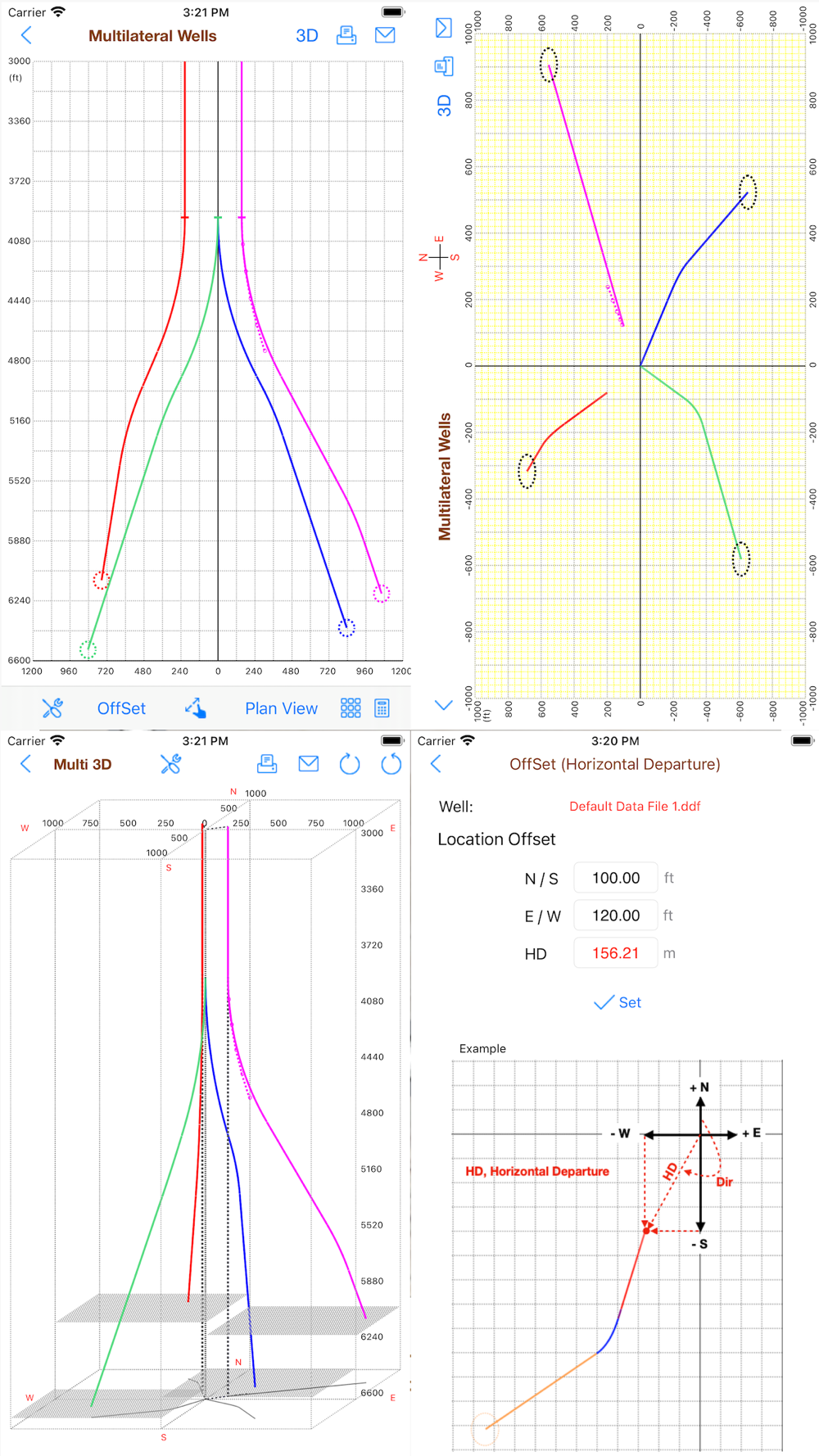Tap well name Default Data File 1.ddf

(635, 807)
